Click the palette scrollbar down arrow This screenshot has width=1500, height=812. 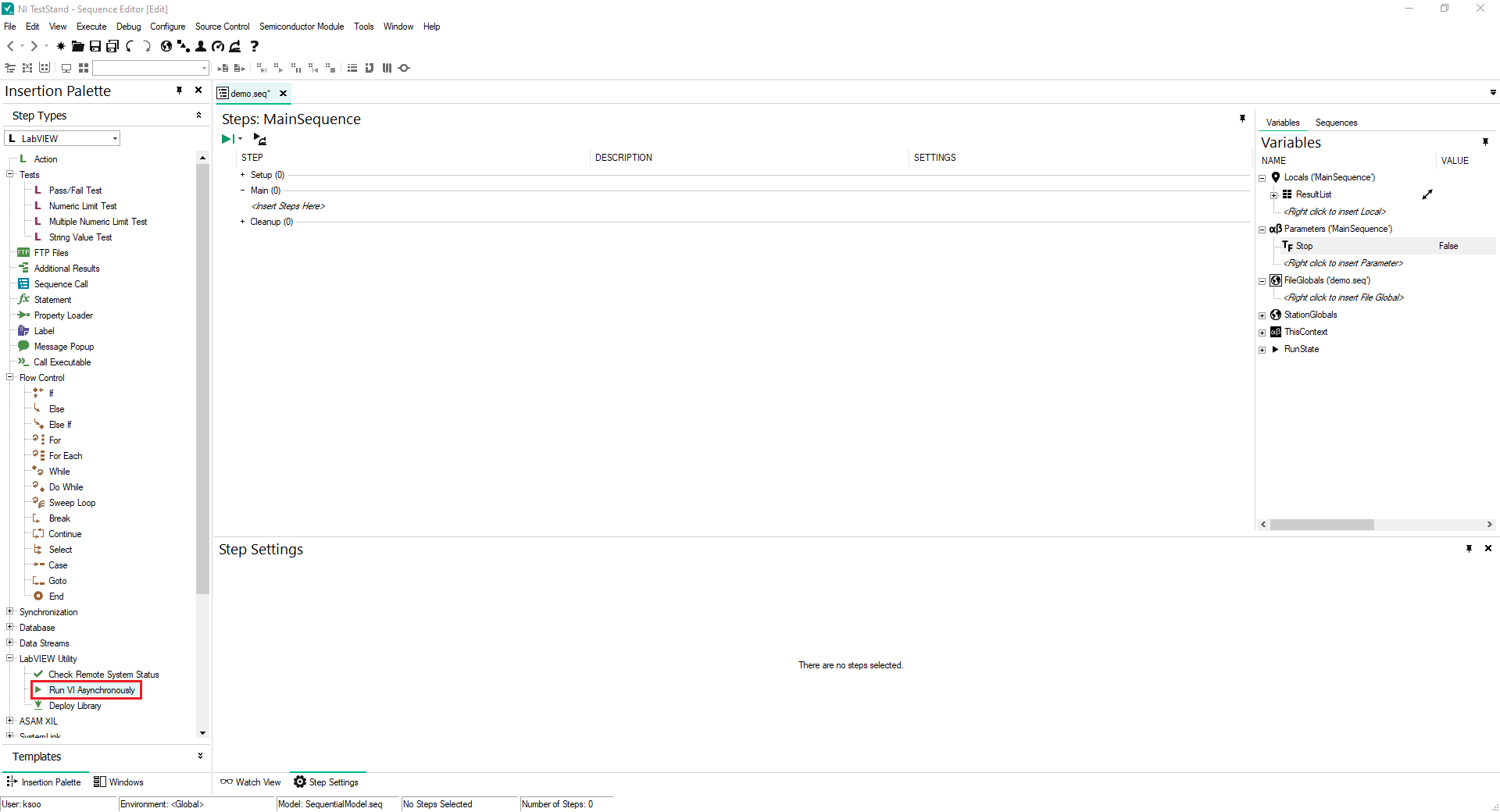coord(202,733)
